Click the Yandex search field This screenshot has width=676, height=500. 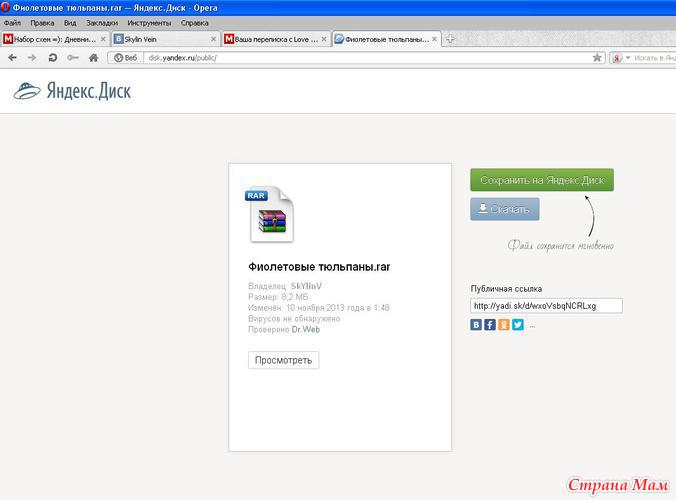(655, 58)
